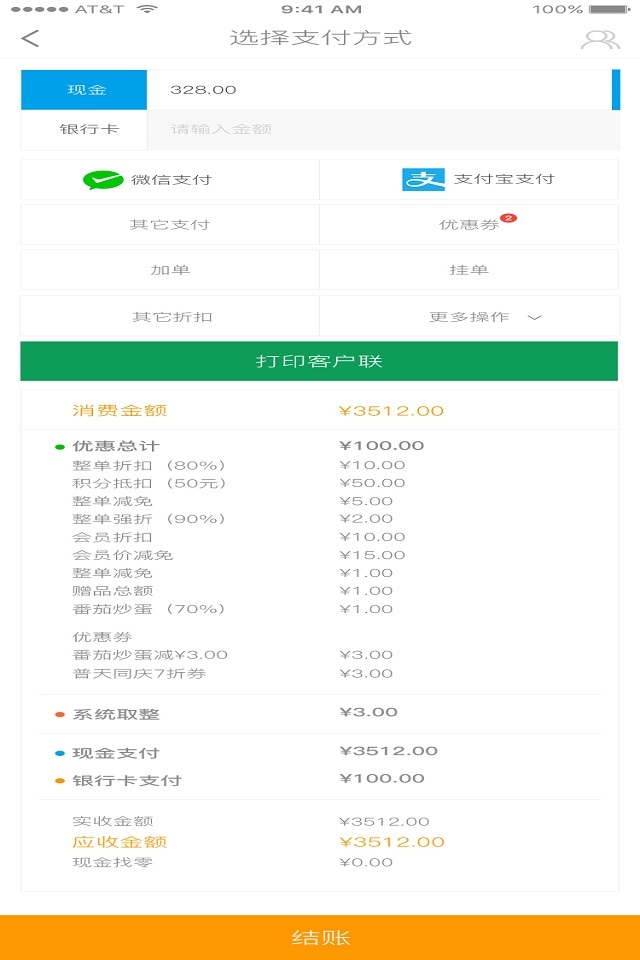Tap the Alipay logo icon
The height and width of the screenshot is (960, 640).
pyautogui.click(x=423, y=180)
